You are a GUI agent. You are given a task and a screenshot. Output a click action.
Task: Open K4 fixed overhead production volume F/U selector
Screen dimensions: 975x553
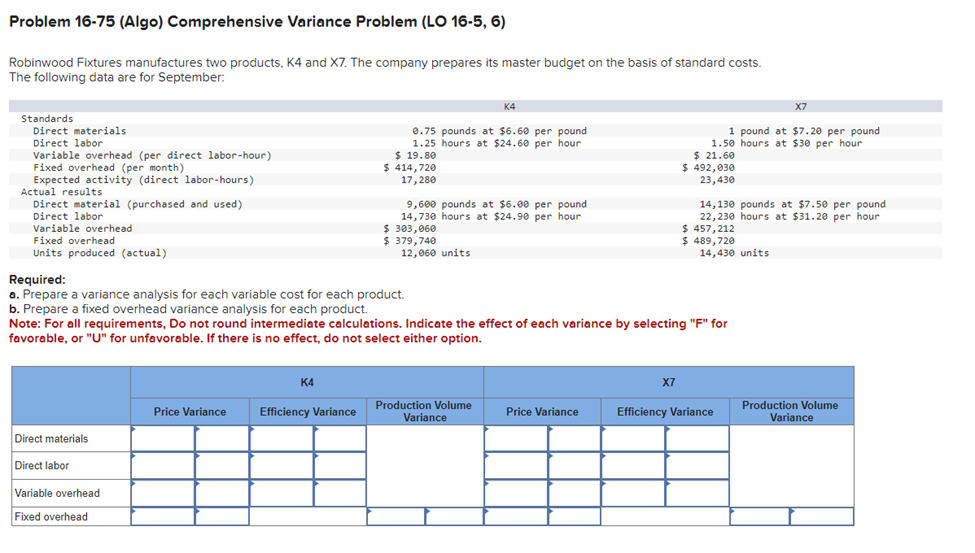coord(455,516)
